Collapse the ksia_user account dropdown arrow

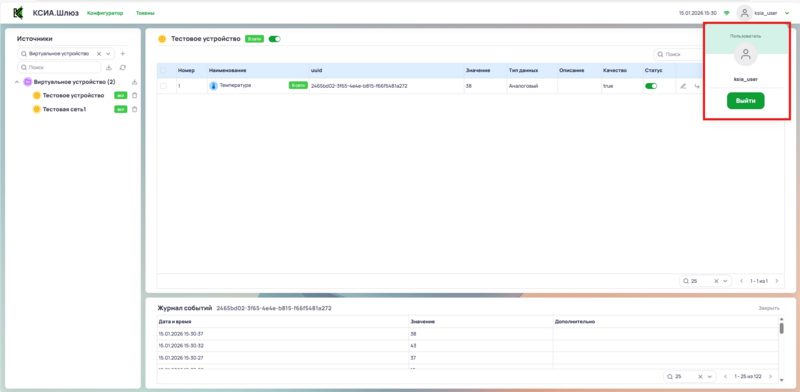point(787,13)
